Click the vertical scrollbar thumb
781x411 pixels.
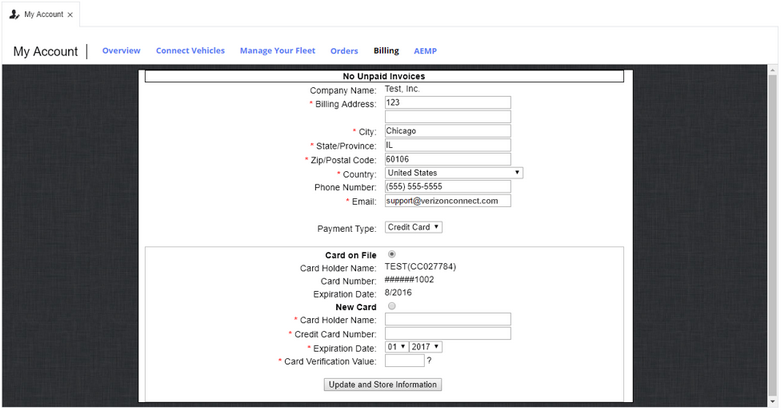tap(773, 234)
